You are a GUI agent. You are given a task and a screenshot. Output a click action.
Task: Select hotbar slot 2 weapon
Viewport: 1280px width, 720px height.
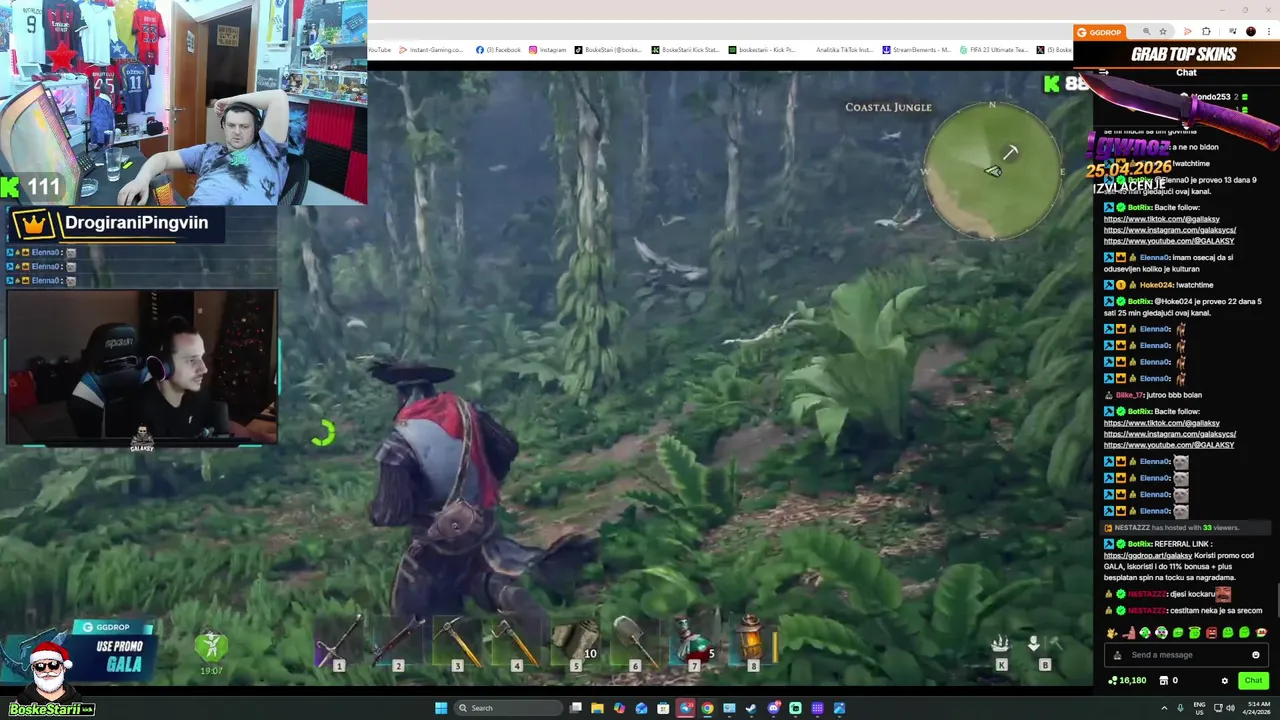pyautogui.click(x=398, y=642)
